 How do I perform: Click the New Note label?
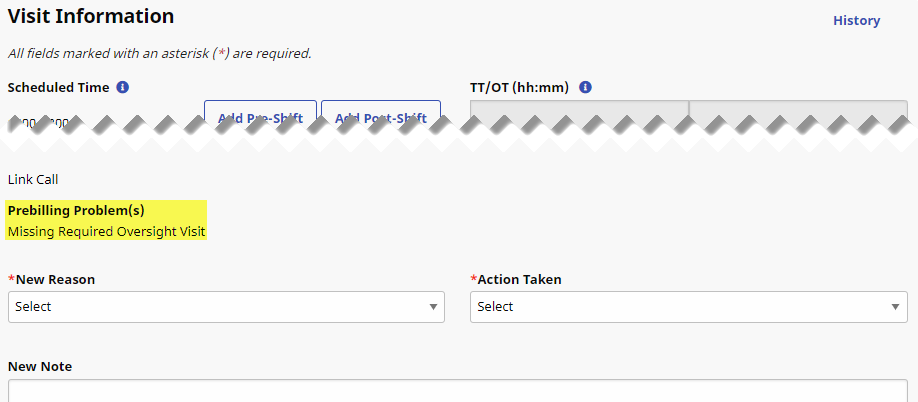point(40,366)
